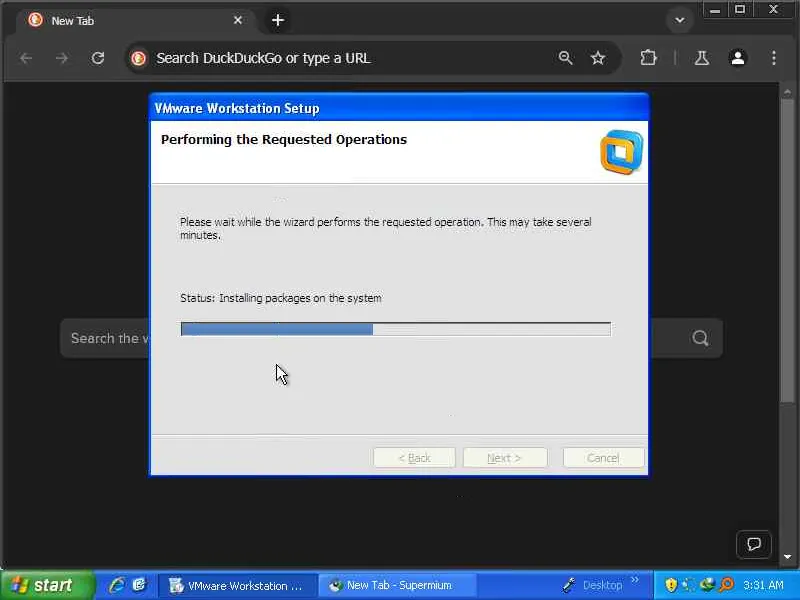The width and height of the screenshot is (800, 600).
Task: Open the experiments flask icon
Action: coord(702,58)
